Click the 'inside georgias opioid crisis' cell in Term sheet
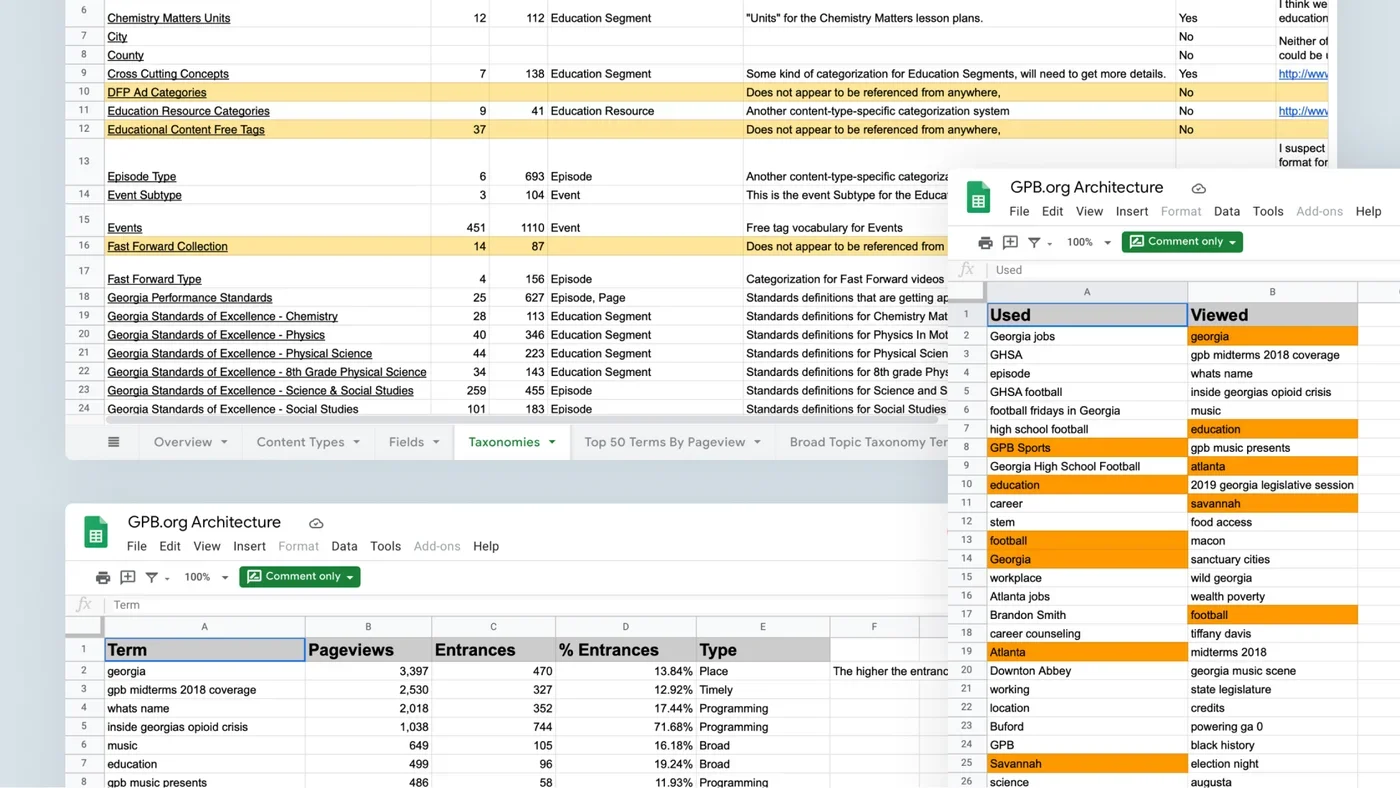Screen dimensions: 1400x788 (204, 727)
